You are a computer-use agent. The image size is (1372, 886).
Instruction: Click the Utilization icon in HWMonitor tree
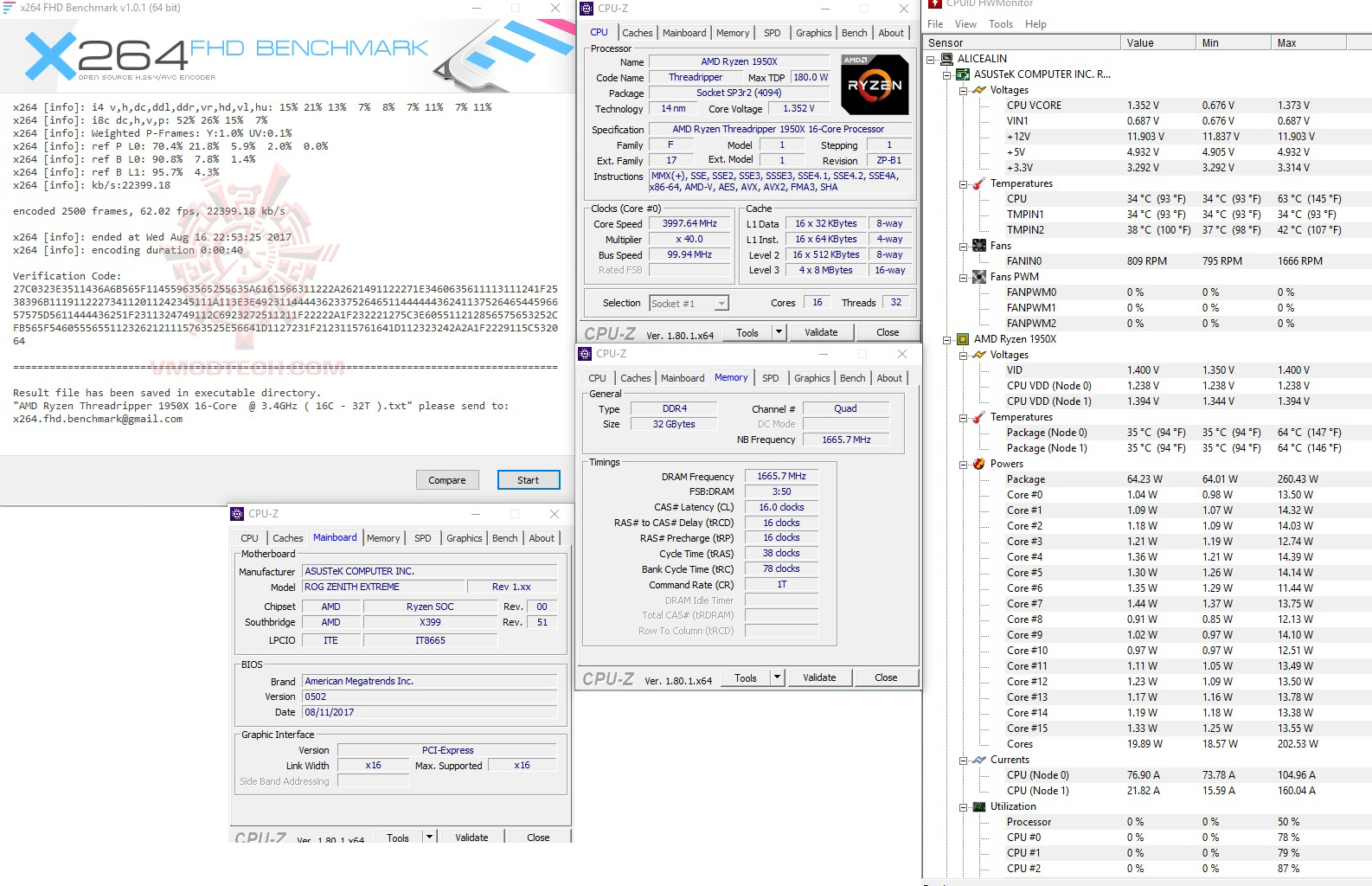coord(978,806)
